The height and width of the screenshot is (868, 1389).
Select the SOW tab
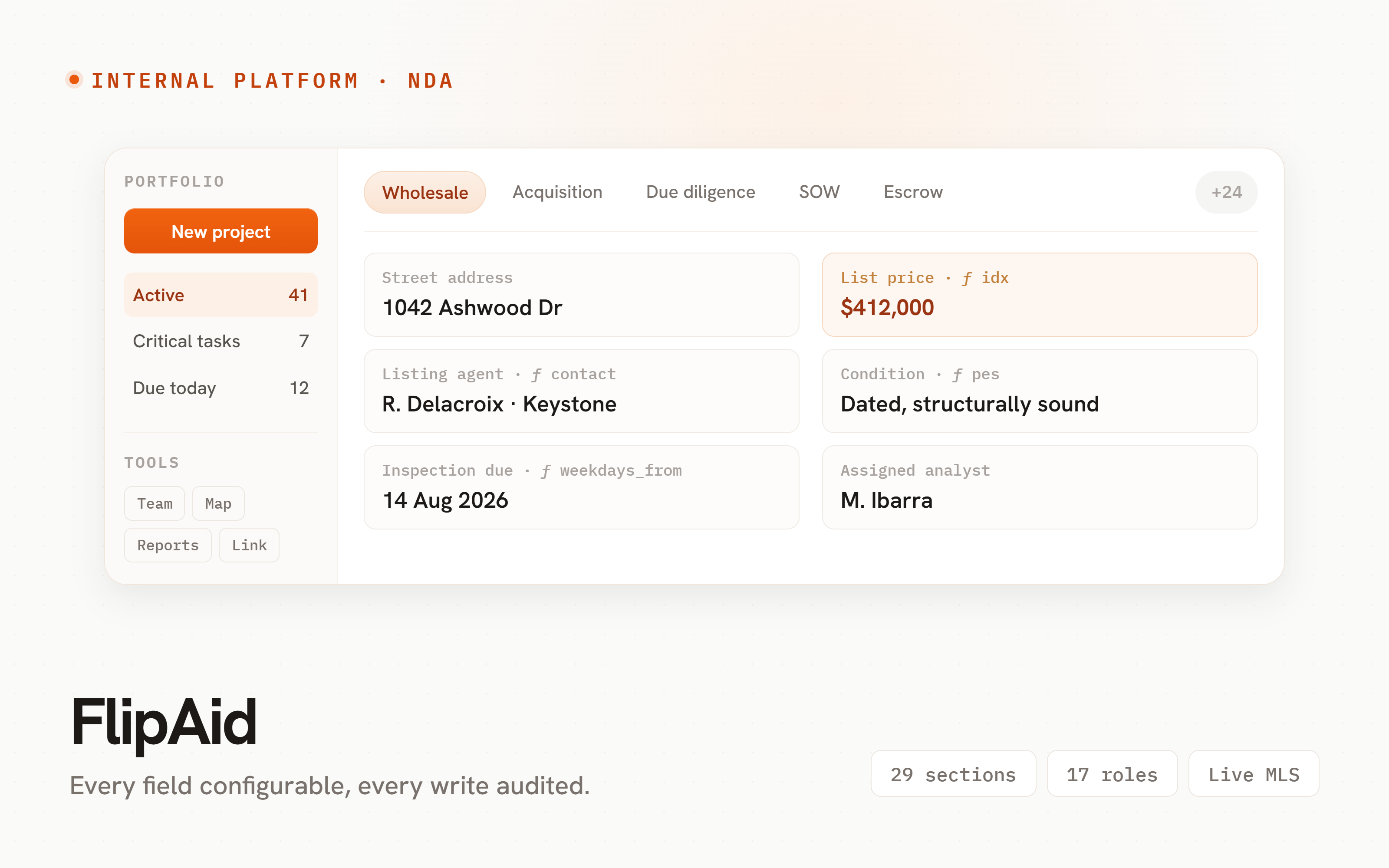(819, 192)
